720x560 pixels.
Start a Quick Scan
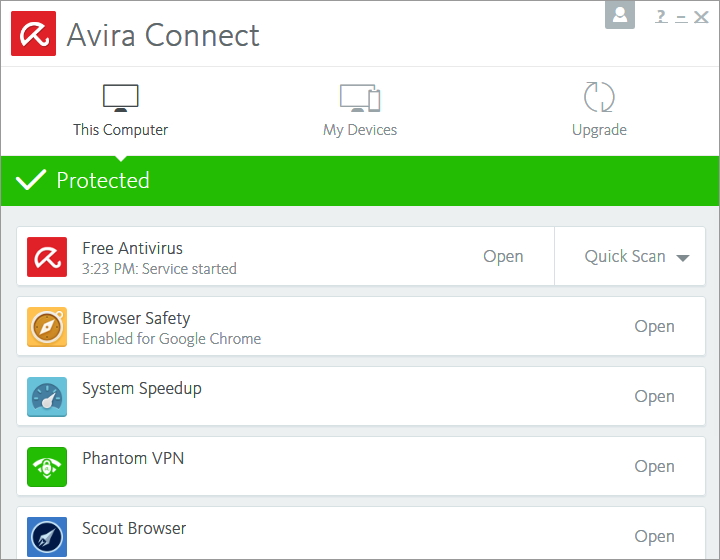(x=625, y=257)
